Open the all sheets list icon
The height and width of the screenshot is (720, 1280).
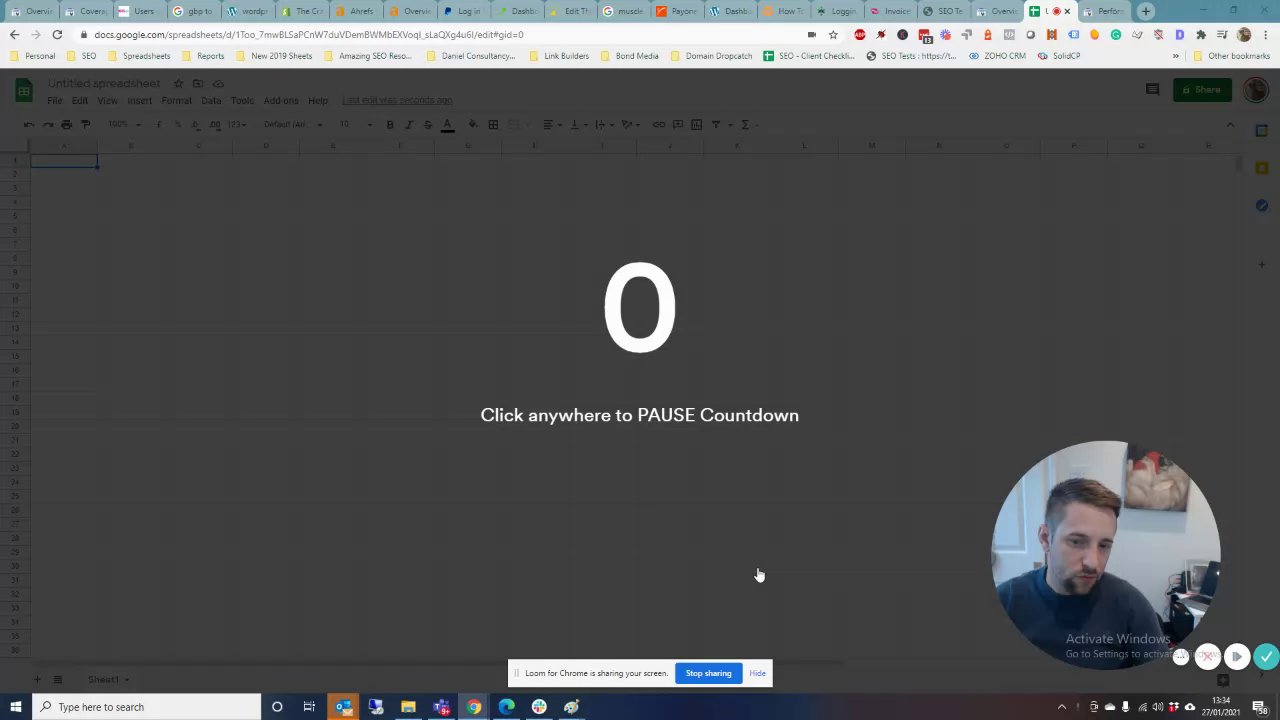(x=57, y=680)
